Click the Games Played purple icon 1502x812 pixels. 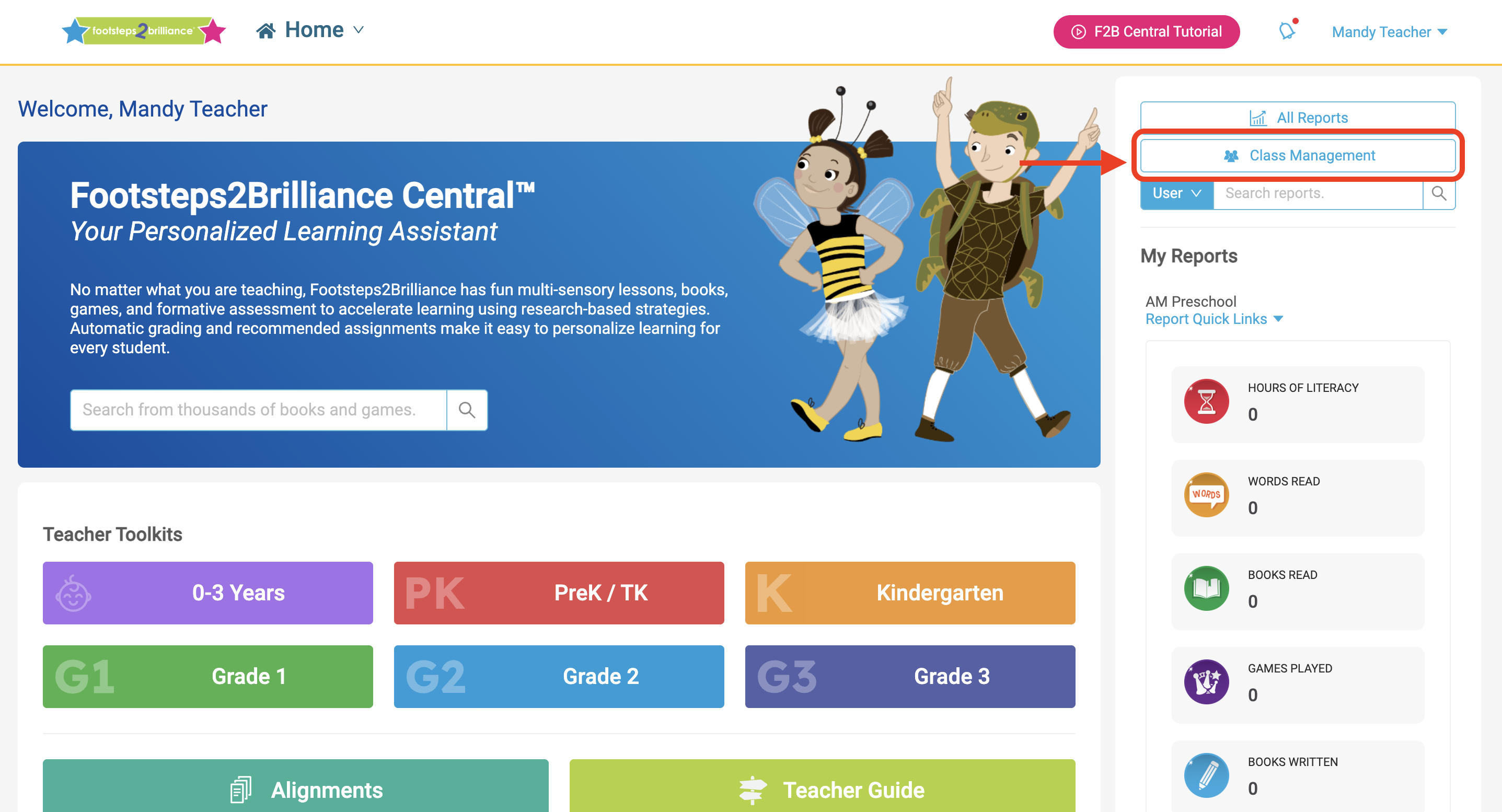1206,682
